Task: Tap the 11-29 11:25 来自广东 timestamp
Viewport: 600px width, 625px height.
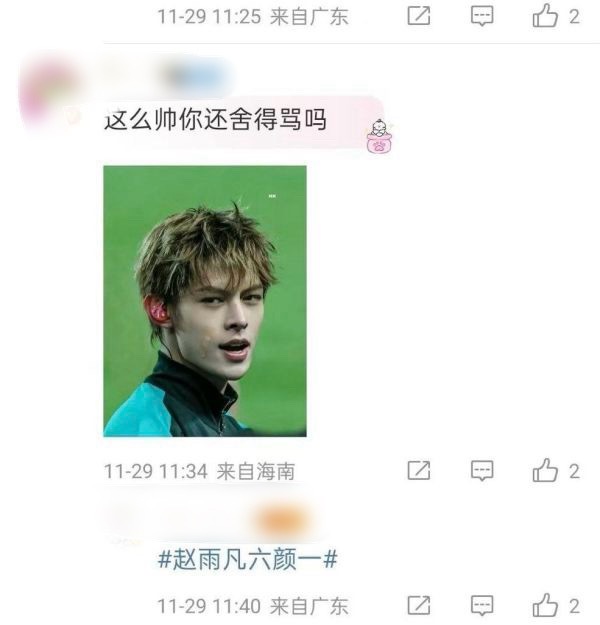Action: pyautogui.click(x=253, y=17)
